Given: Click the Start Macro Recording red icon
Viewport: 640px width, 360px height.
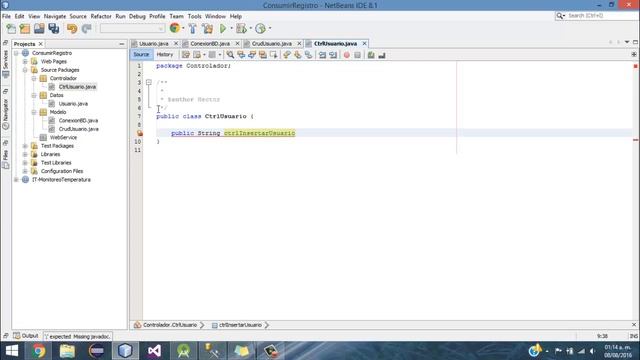Looking at the screenshot, I should coord(347,55).
